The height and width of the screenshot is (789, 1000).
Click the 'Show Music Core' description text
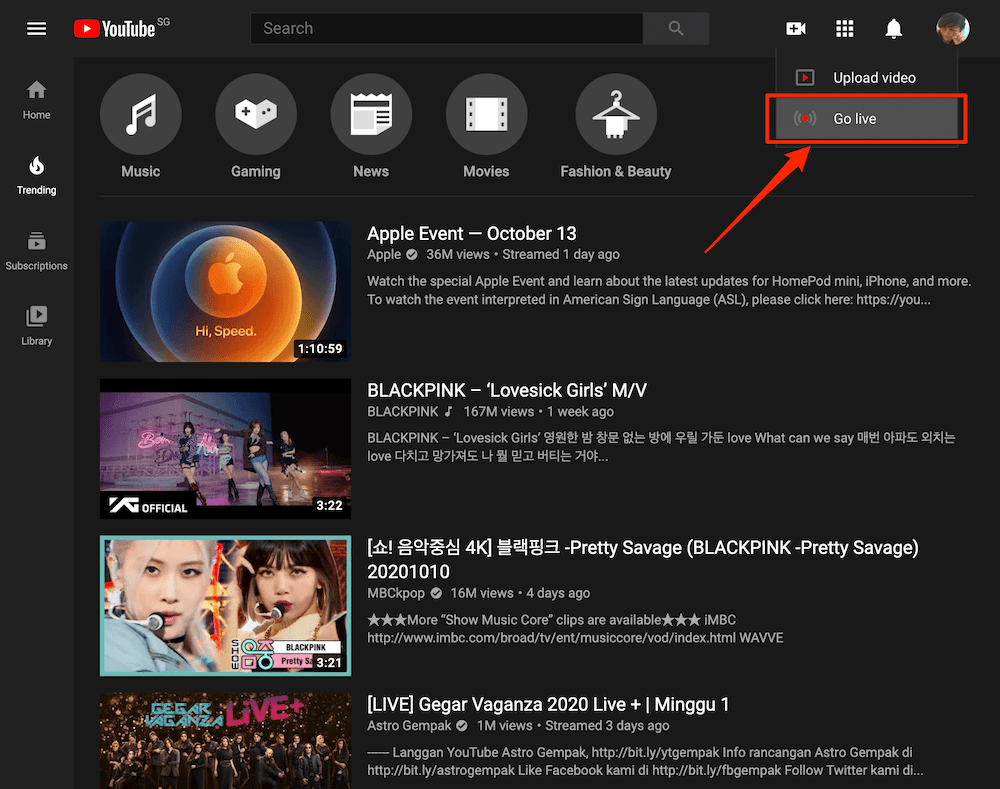pyautogui.click(x=575, y=628)
